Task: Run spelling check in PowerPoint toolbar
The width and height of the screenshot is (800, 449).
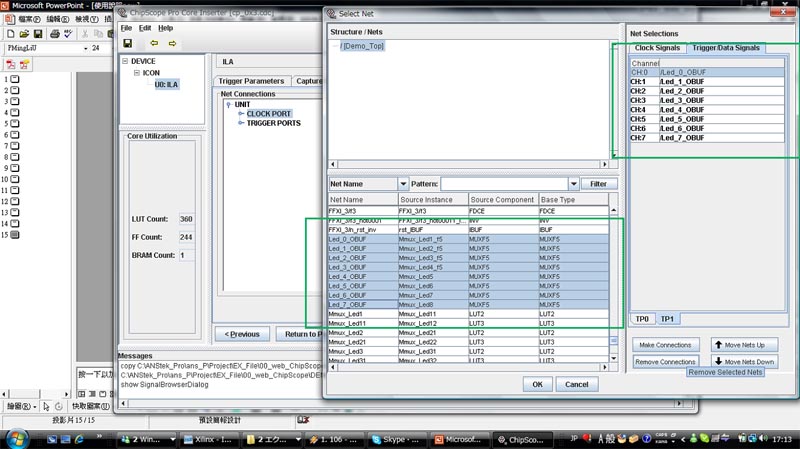Action: click(x=68, y=34)
